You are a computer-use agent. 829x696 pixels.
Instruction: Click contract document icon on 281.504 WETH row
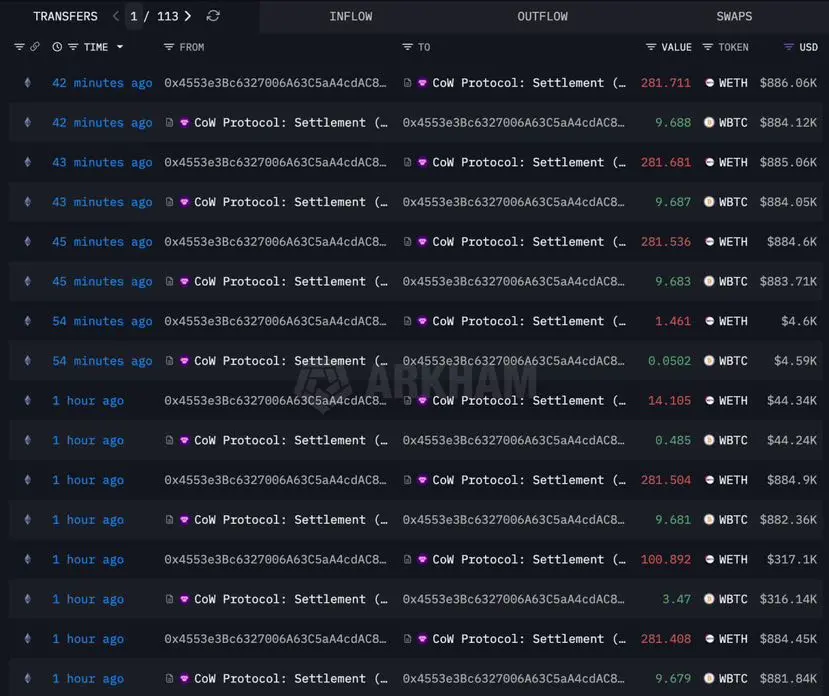407,480
